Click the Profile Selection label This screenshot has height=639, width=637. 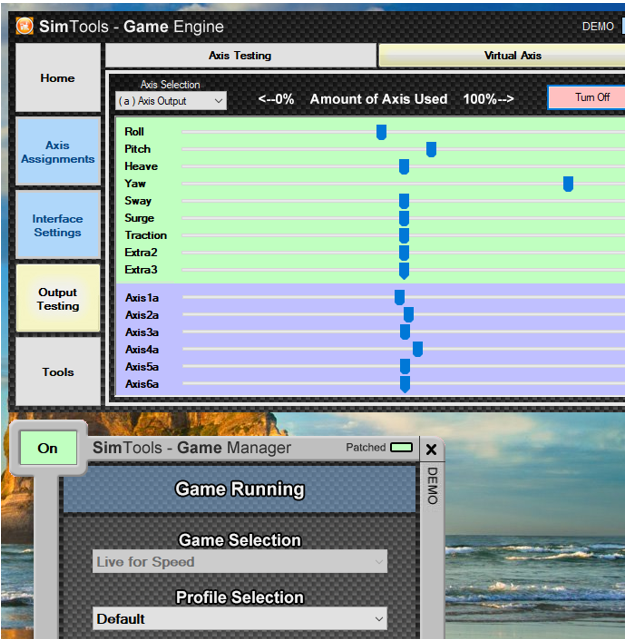coord(240,597)
